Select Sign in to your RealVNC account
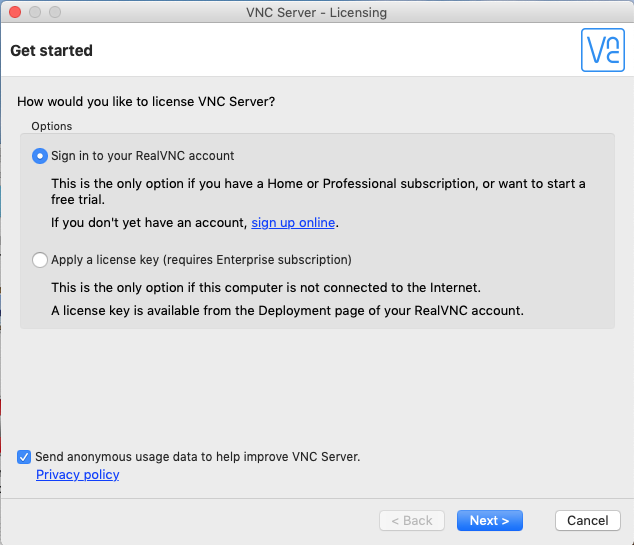This screenshot has width=634, height=545. [40, 156]
